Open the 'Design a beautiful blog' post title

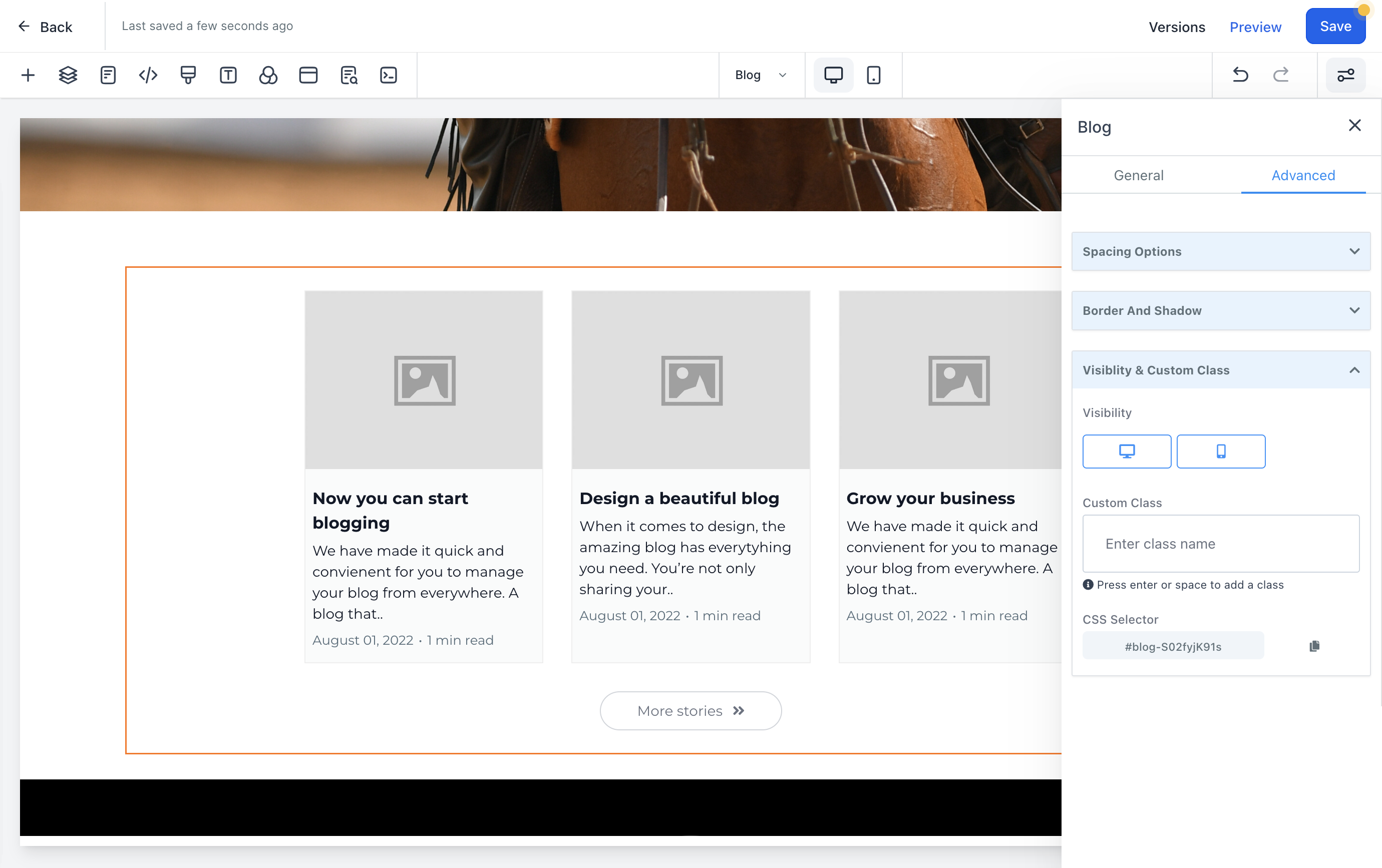(x=679, y=498)
